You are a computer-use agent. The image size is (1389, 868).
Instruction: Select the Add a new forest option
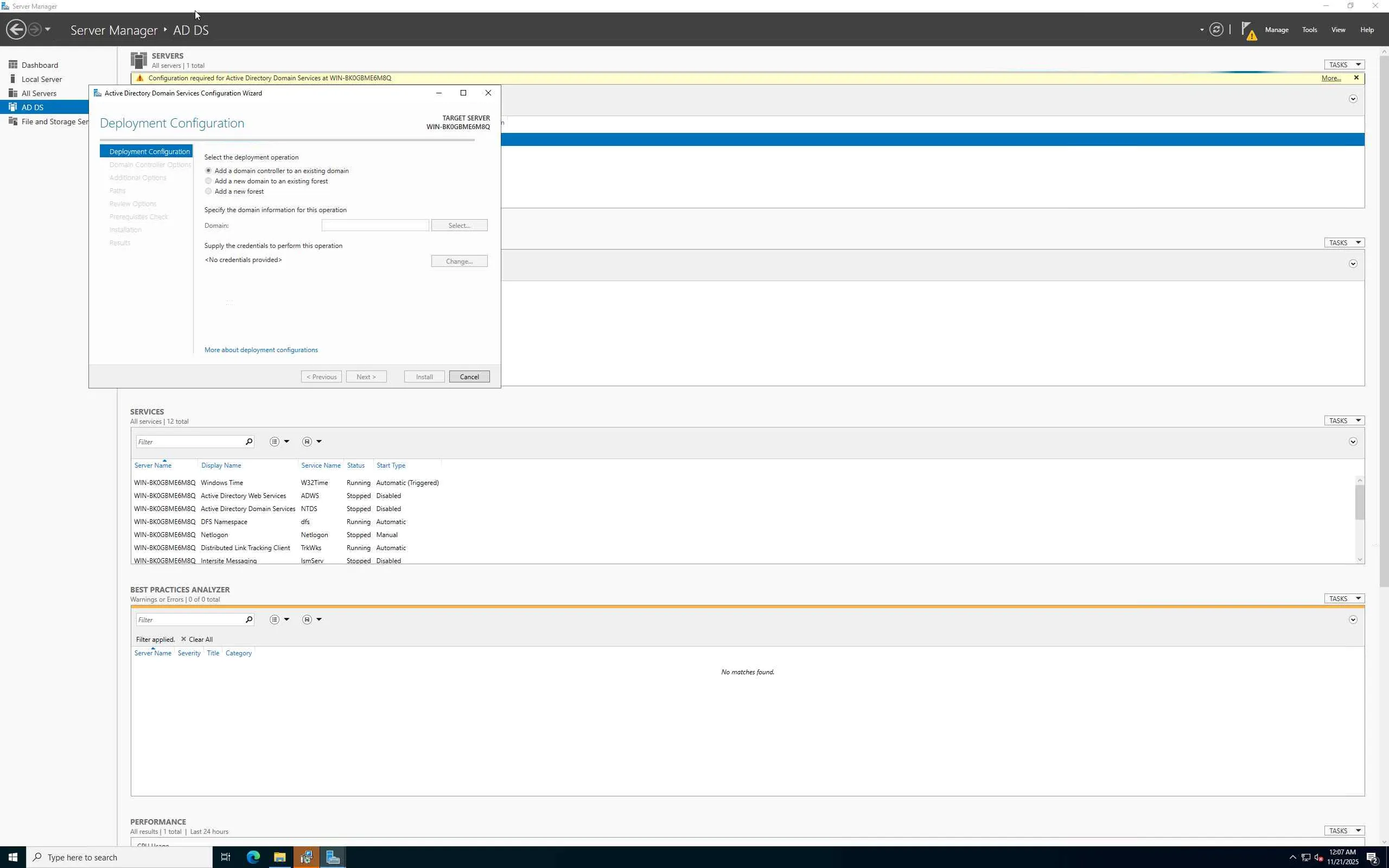[208, 191]
